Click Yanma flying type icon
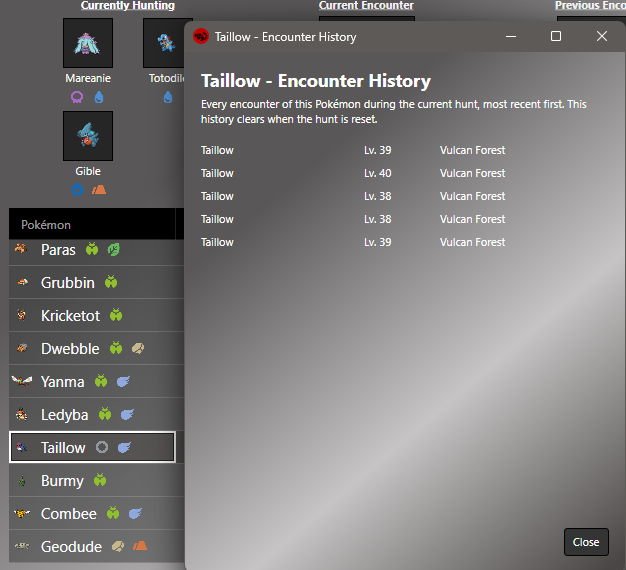Screen dimensions: 626x570 [x=123, y=382]
